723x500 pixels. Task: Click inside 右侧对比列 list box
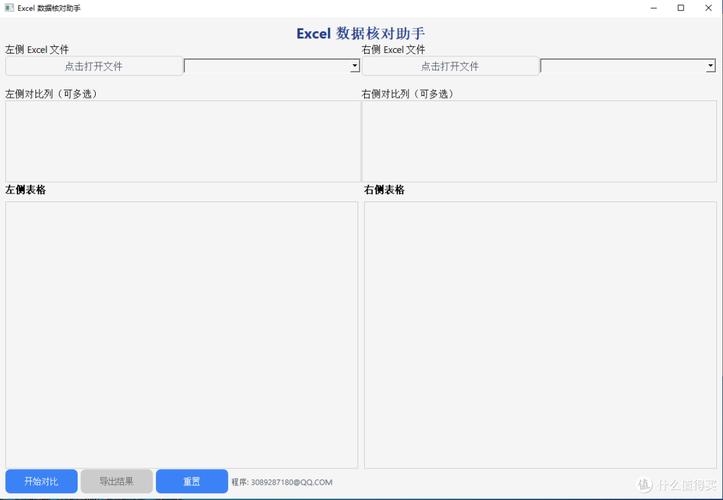pyautogui.click(x=539, y=141)
